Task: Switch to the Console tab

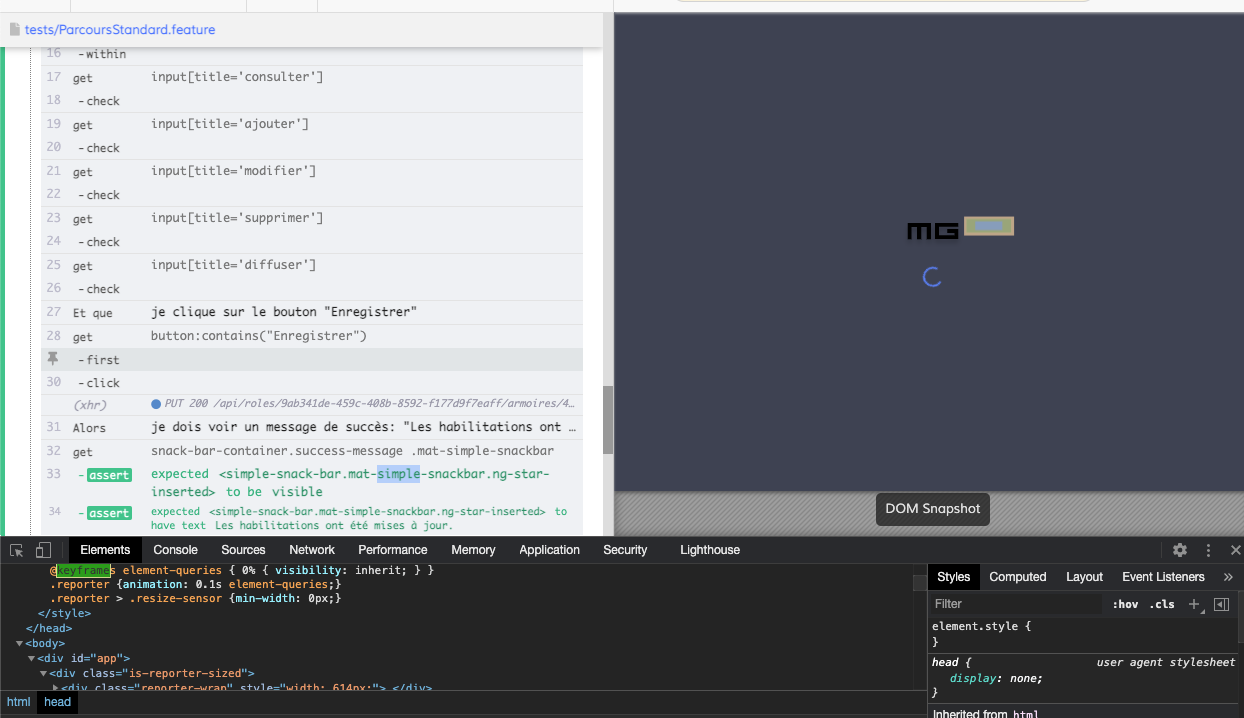Action: [175, 550]
